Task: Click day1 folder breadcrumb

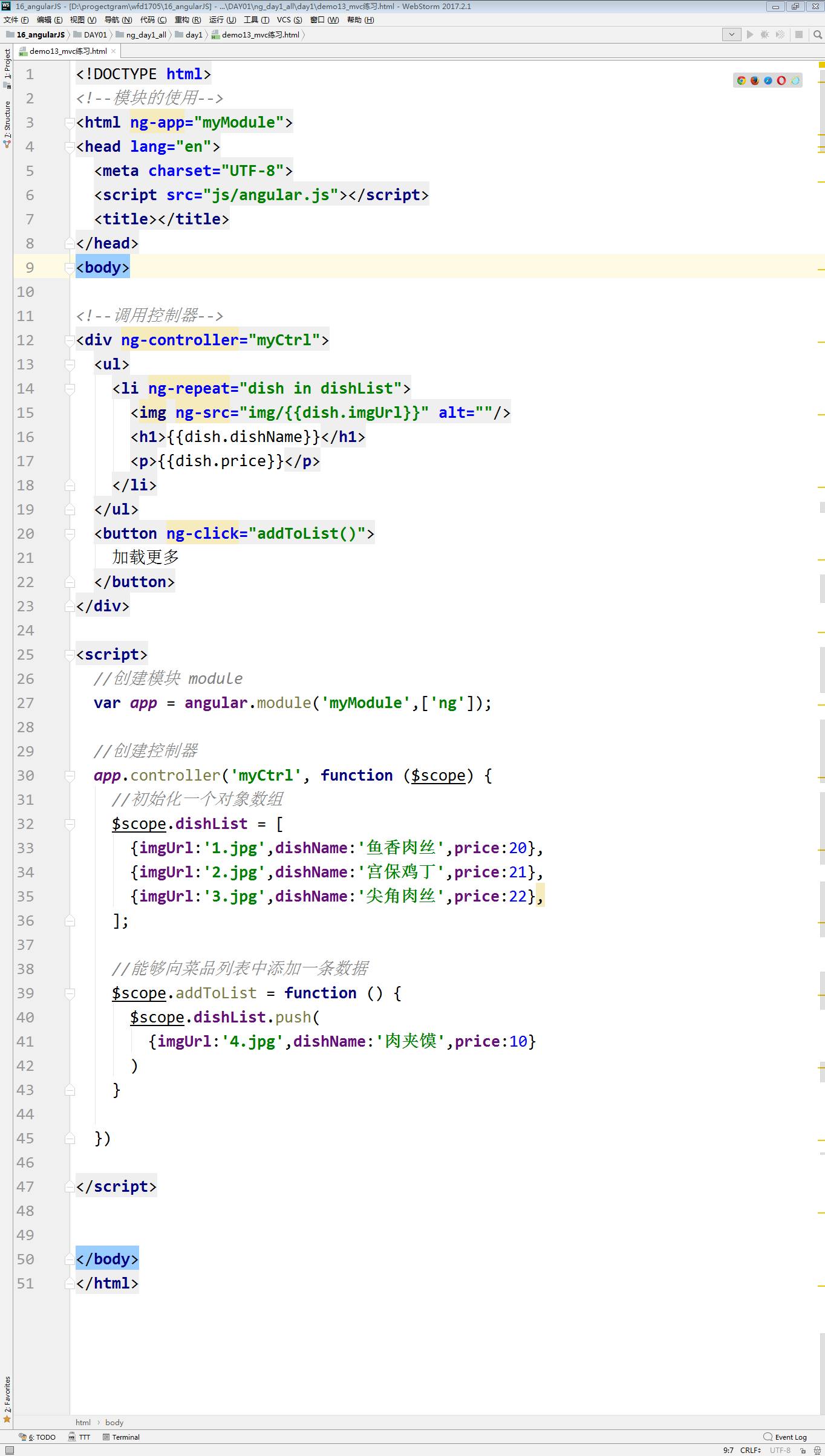Action: (189, 34)
